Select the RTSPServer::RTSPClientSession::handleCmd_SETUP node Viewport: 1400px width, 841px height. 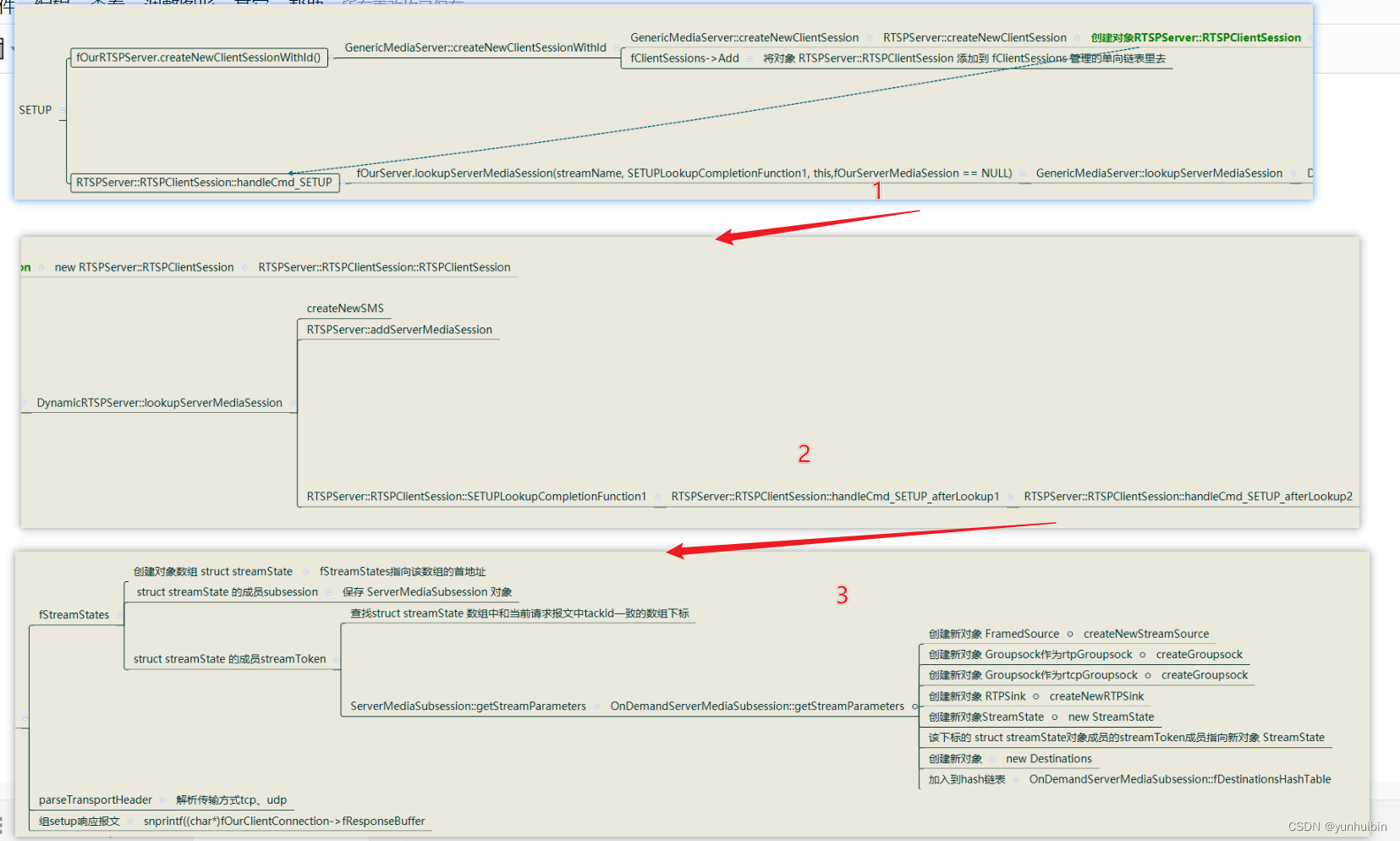(204, 183)
